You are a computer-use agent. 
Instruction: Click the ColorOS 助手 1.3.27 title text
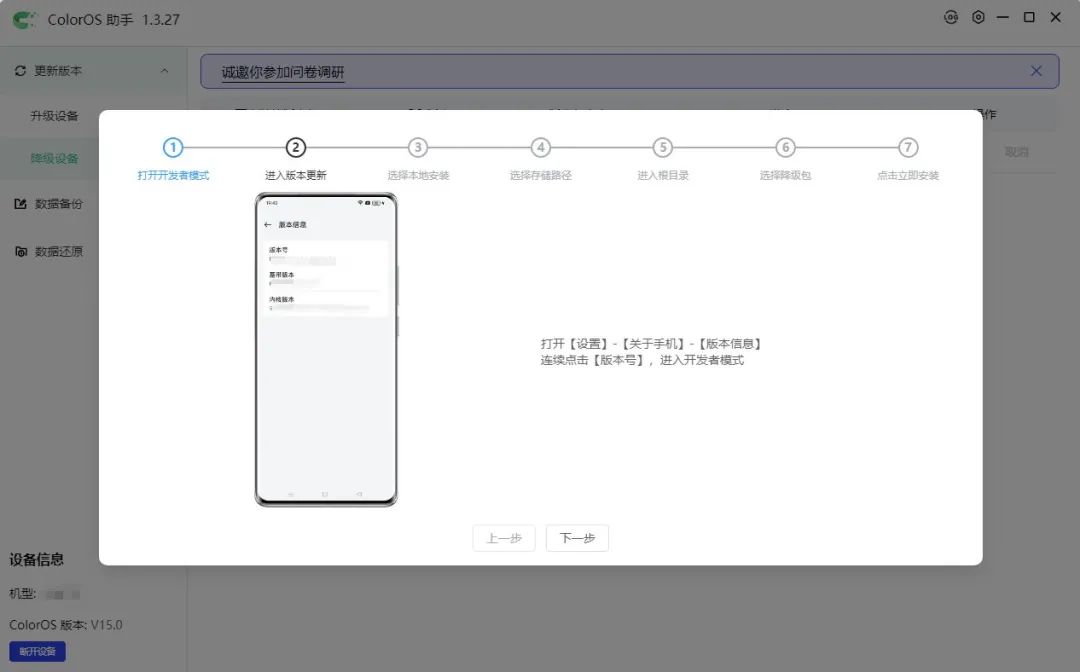[x=114, y=20]
